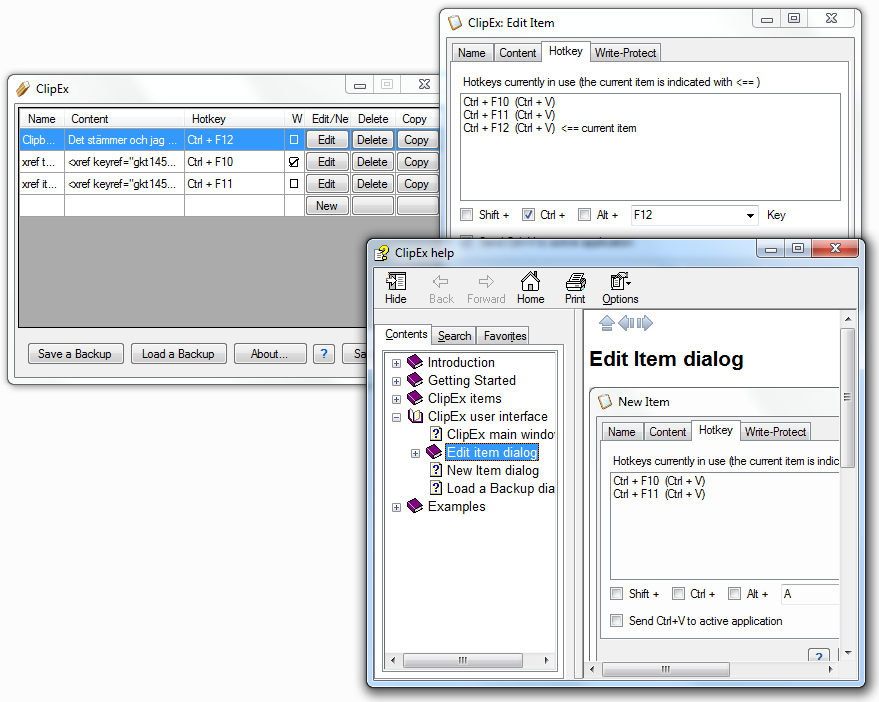Switch to the Name tab in Edit Item

click(472, 53)
